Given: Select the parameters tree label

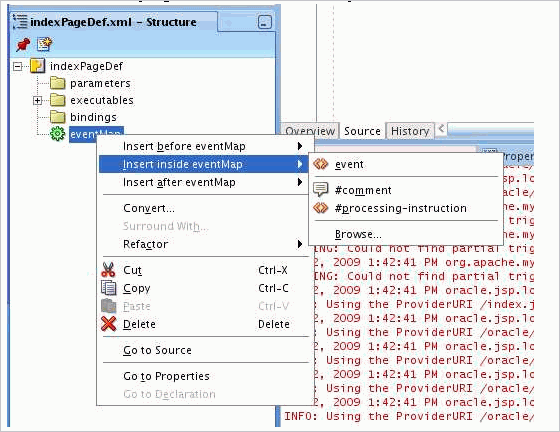Looking at the screenshot, I should point(100,84).
